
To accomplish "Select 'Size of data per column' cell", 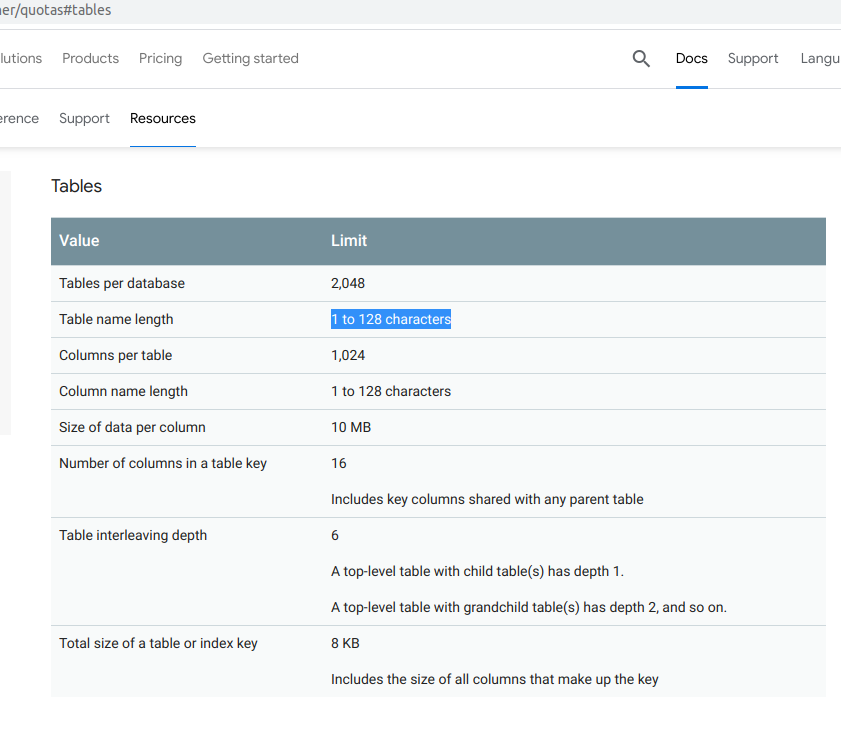I will point(132,427).
